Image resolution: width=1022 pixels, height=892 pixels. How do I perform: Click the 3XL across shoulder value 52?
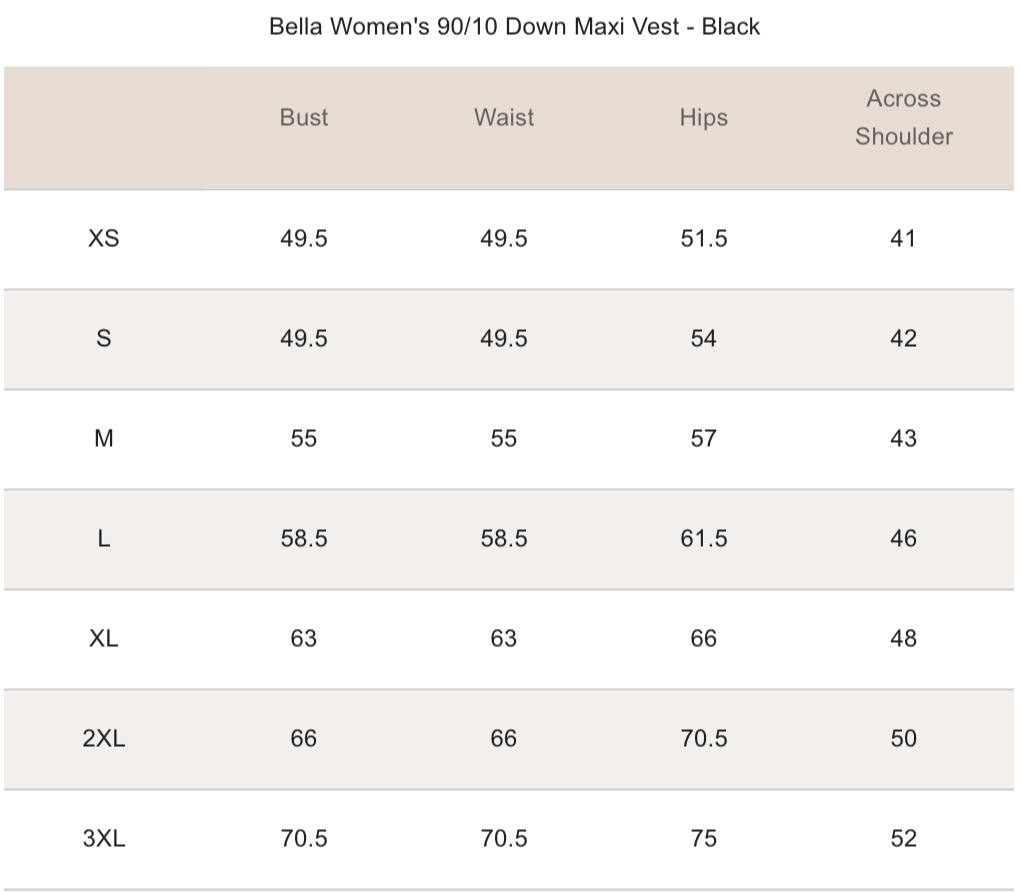click(903, 838)
